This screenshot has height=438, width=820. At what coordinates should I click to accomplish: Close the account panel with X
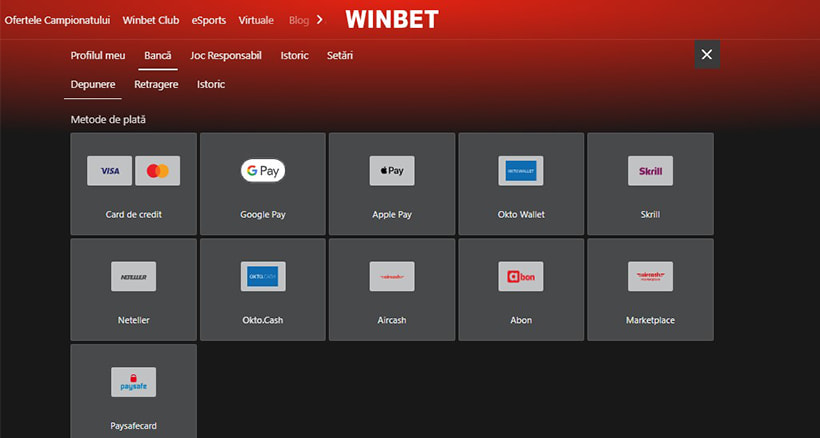pyautogui.click(x=707, y=54)
